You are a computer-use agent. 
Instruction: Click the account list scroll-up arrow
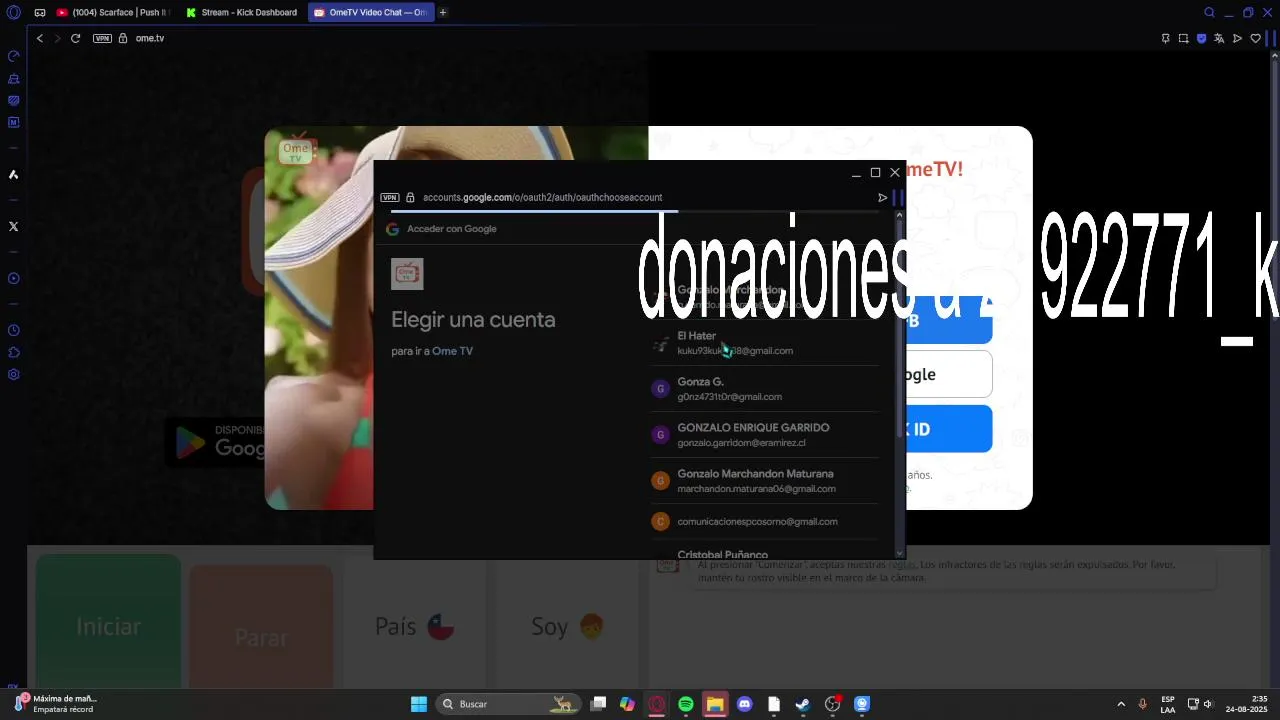tap(899, 215)
